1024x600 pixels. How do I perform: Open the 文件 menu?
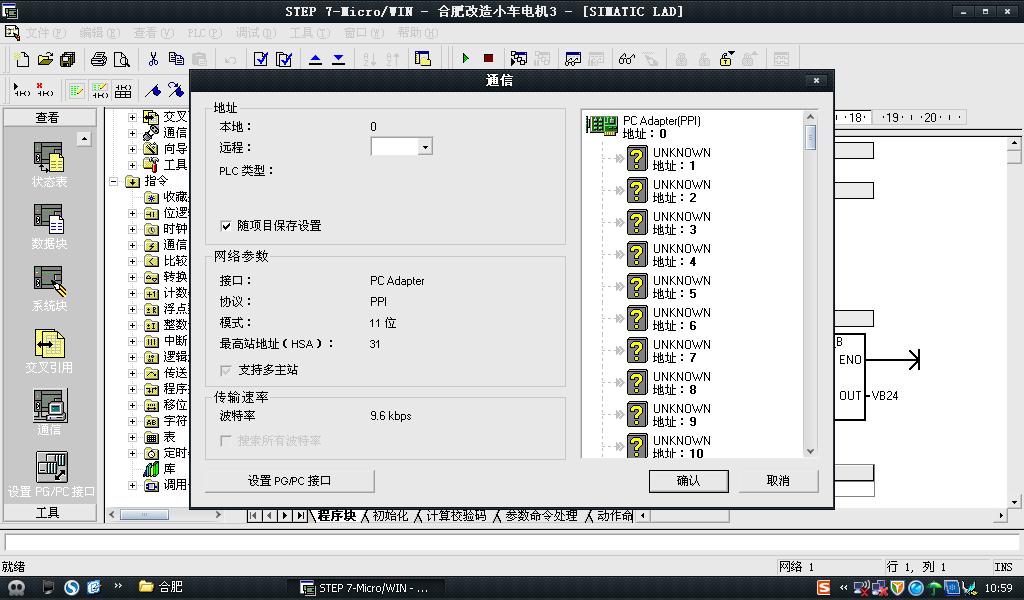[x=45, y=33]
